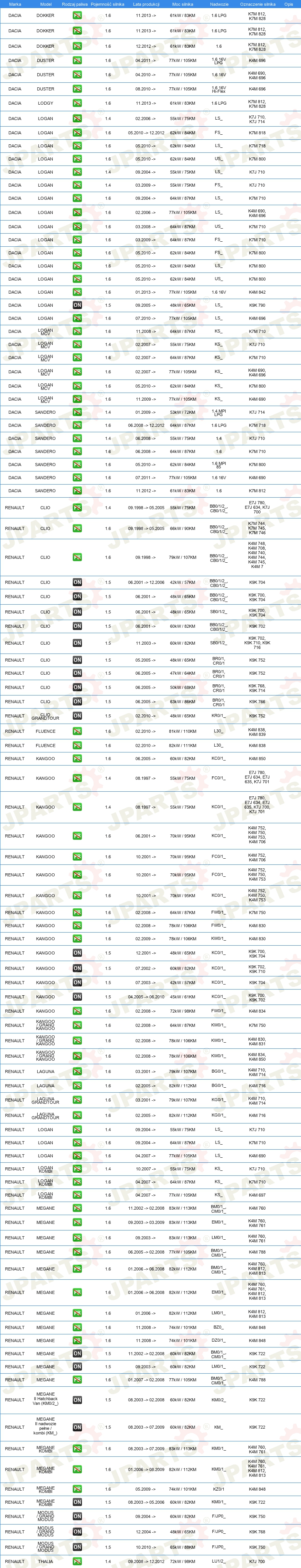Click the 65kW / 88KM power cell

(x=183, y=1547)
